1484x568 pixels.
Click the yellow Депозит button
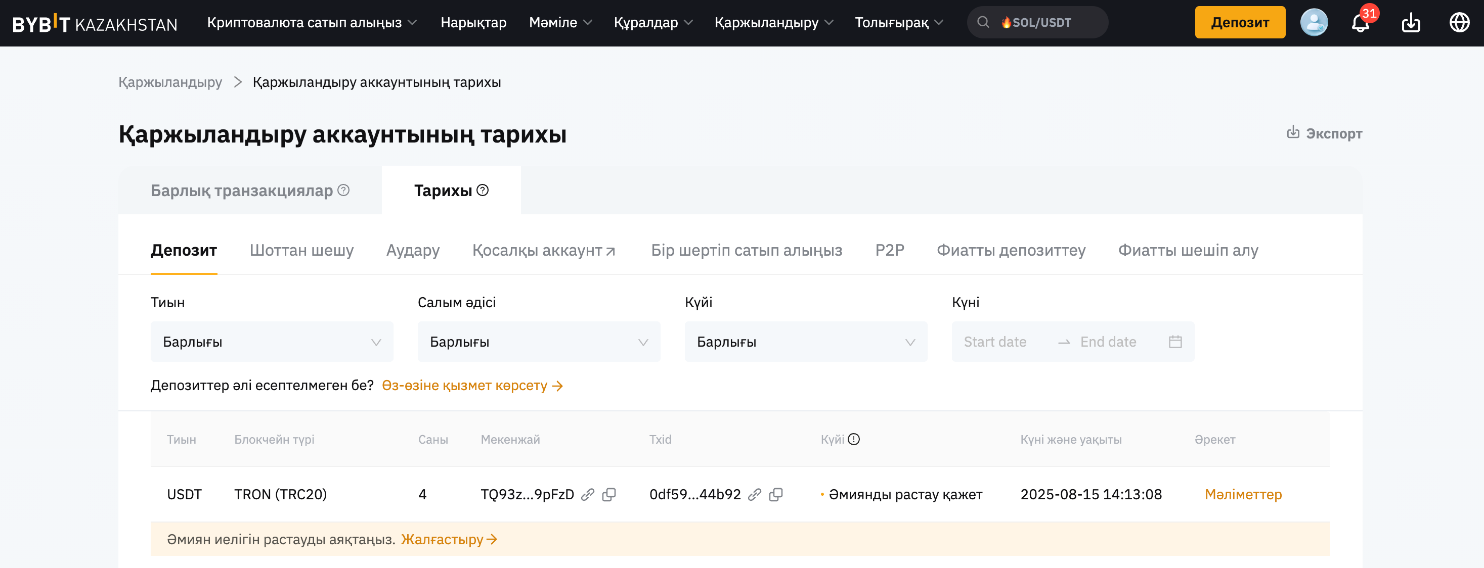click(1240, 22)
